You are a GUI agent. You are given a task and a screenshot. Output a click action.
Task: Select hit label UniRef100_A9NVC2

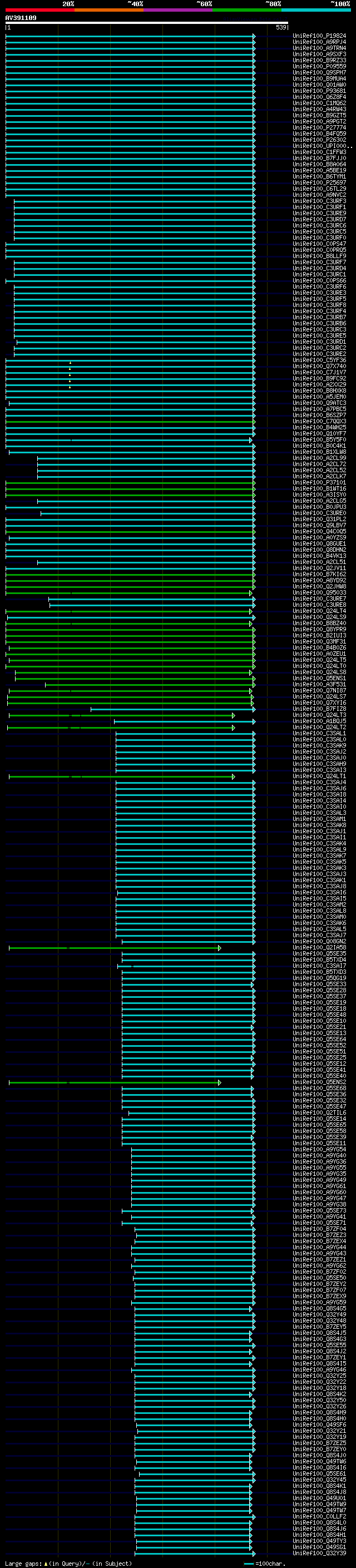[319, 195]
